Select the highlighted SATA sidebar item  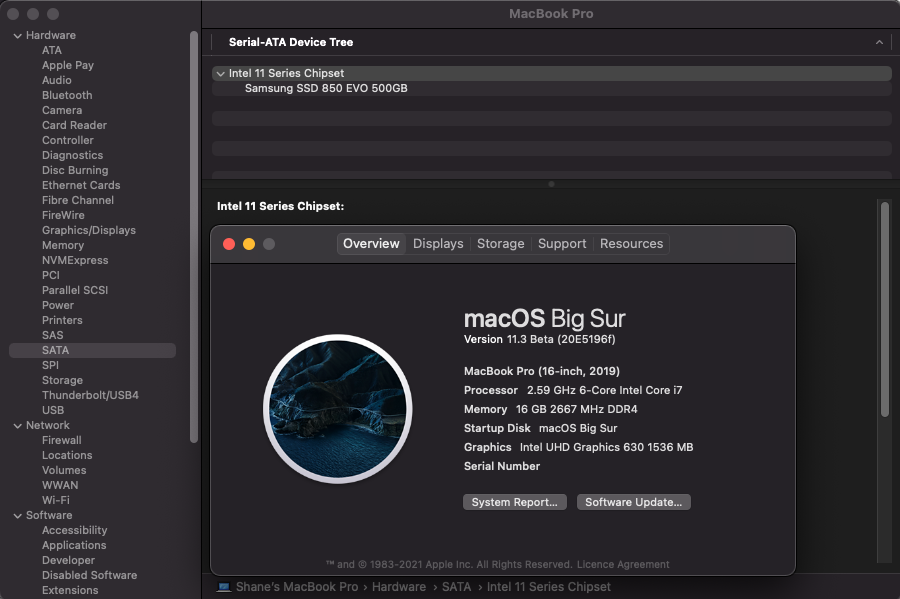(x=92, y=351)
